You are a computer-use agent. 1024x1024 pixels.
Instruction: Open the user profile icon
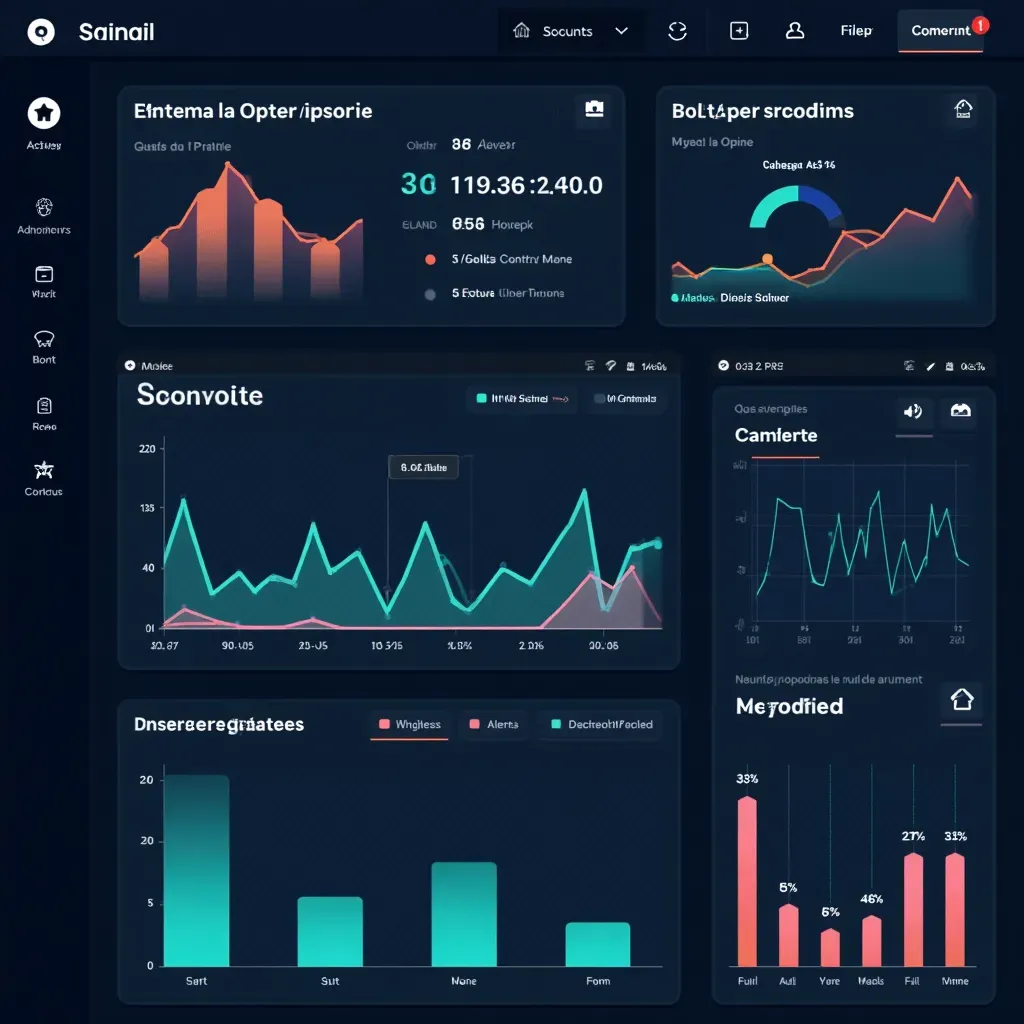pos(795,31)
